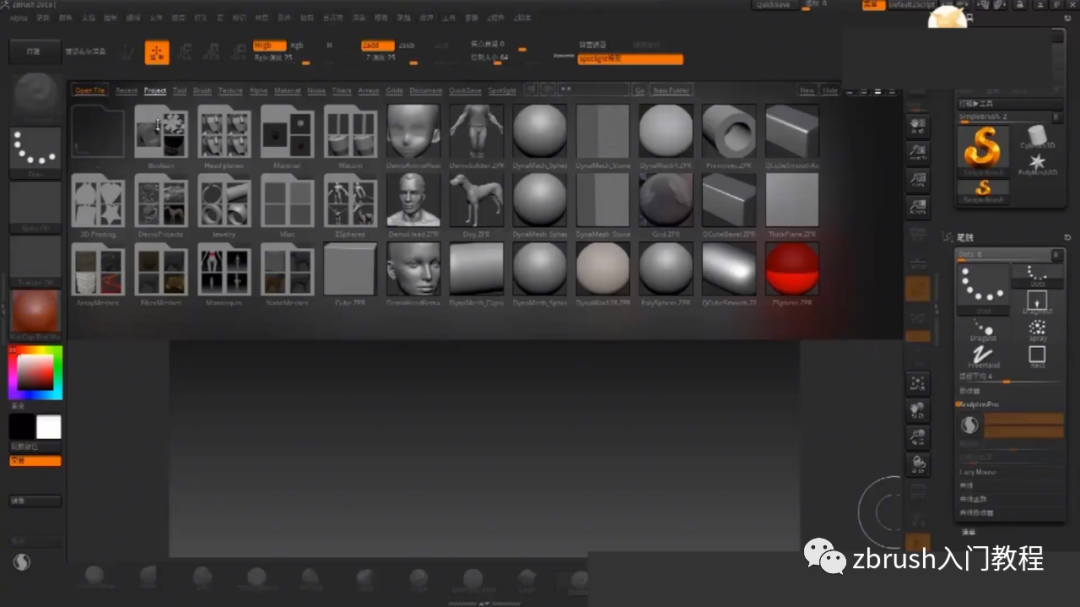Switch to the Texture tab
The image size is (1080, 607).
click(x=231, y=90)
